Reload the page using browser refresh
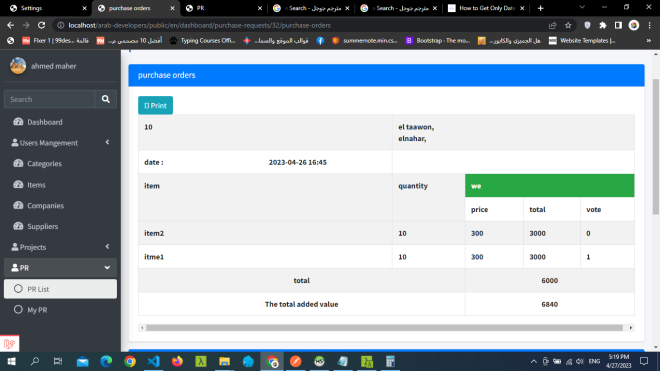The image size is (660, 371). (41, 25)
